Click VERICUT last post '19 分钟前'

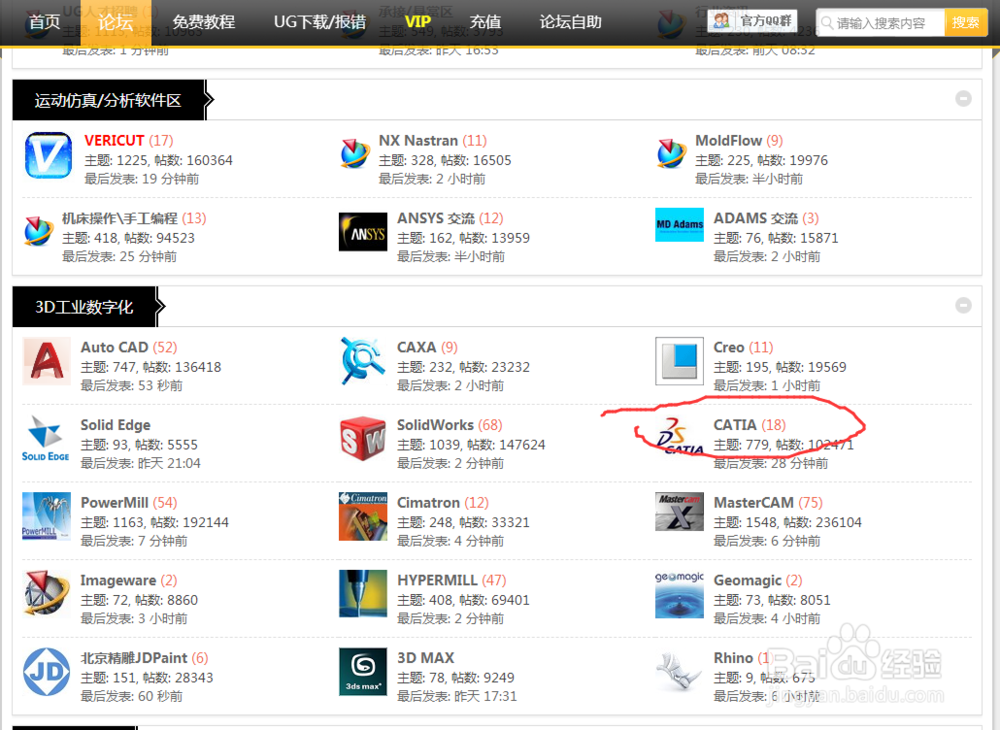click(170, 179)
